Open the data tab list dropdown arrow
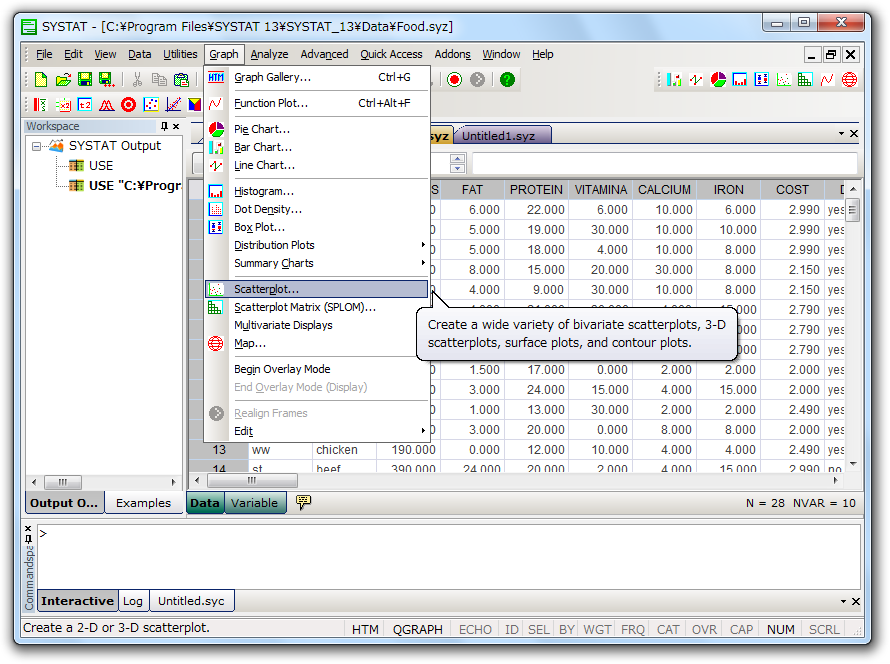The height and width of the screenshot is (664, 890). pyautogui.click(x=841, y=133)
